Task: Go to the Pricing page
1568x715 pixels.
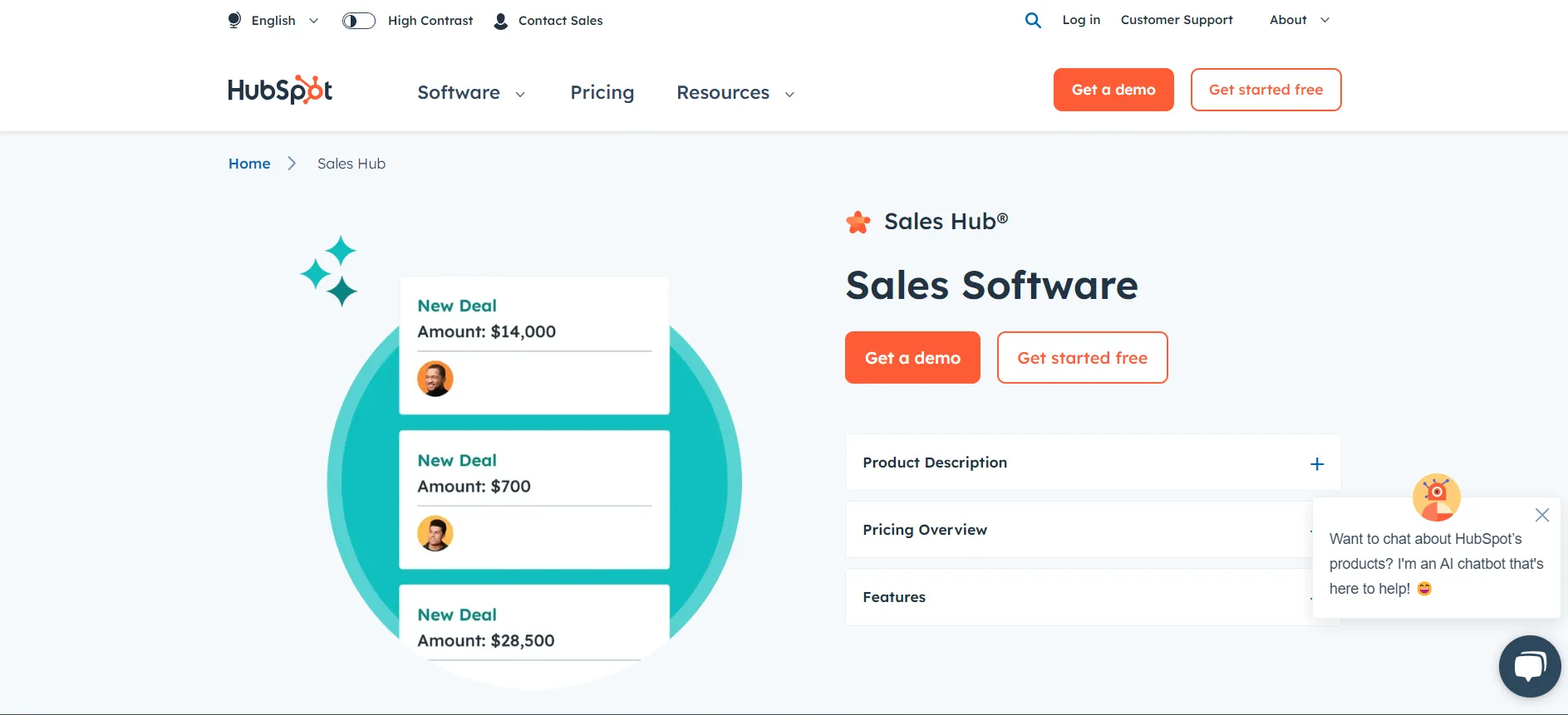Action: click(x=602, y=92)
